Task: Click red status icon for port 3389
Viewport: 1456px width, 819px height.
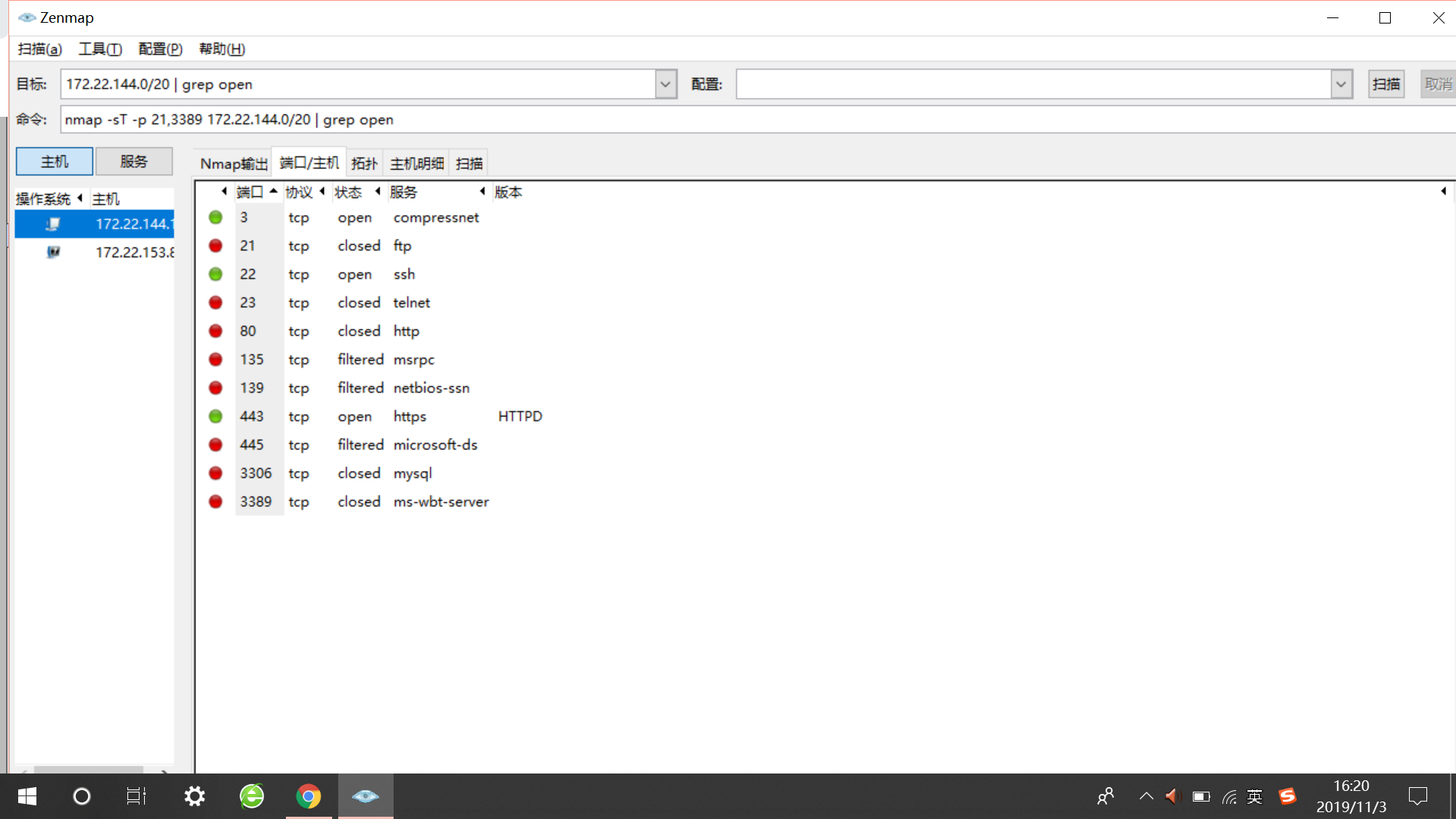Action: pos(215,502)
